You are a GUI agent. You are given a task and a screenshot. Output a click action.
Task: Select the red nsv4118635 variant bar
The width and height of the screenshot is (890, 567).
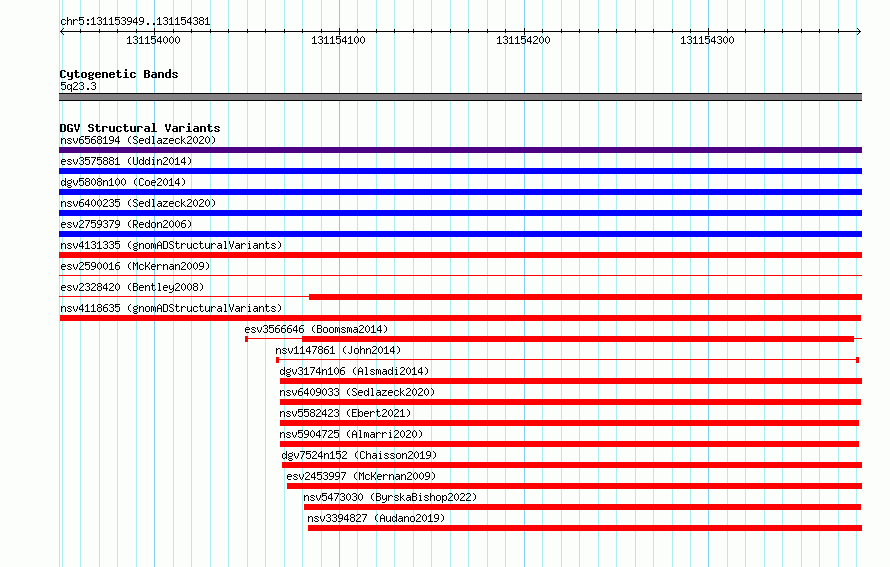pos(460,318)
